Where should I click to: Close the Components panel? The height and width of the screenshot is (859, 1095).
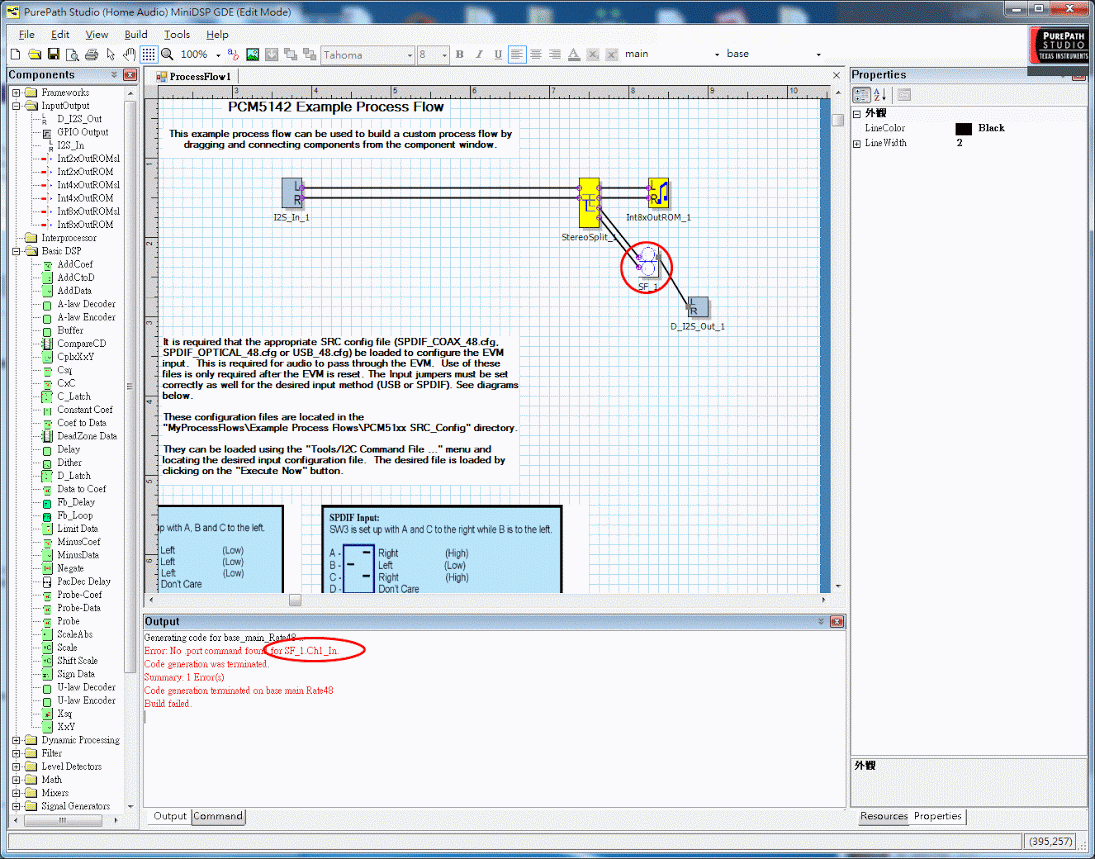tap(130, 75)
